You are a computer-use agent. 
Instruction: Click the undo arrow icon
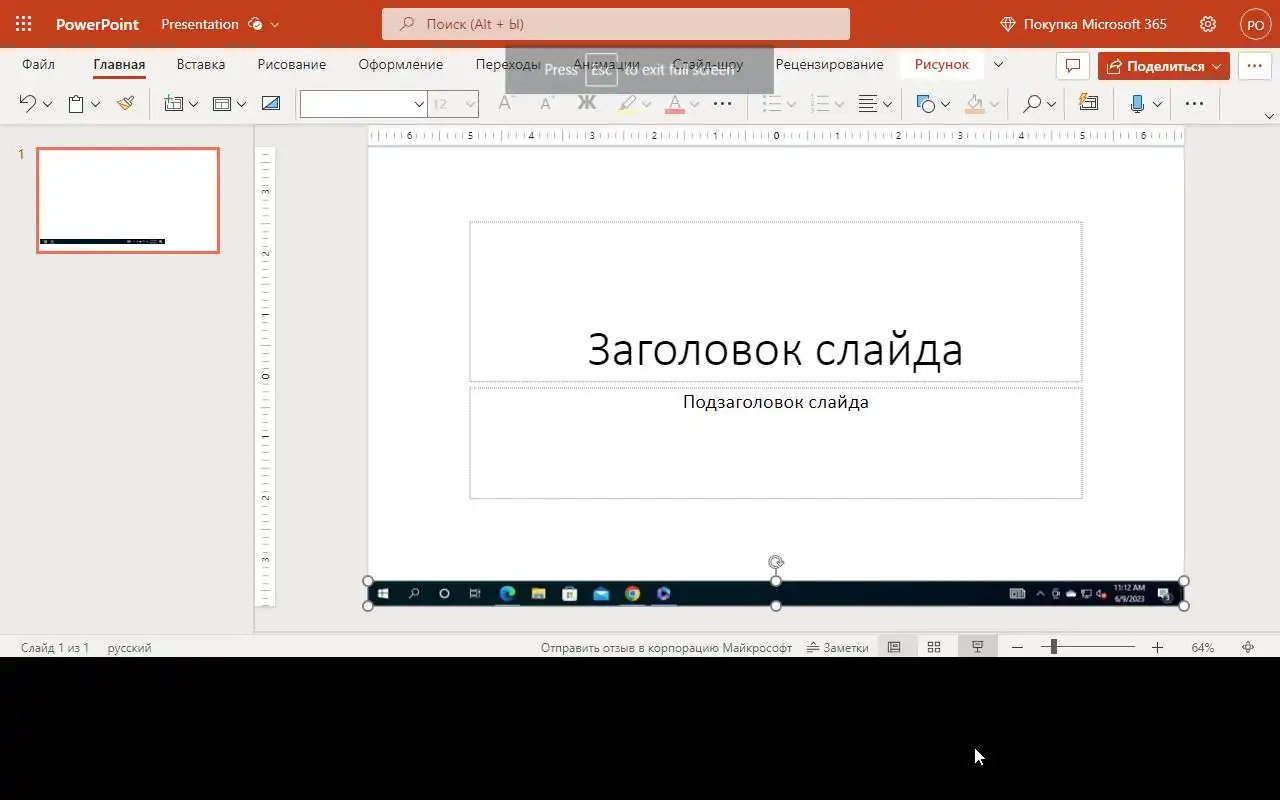pyautogui.click(x=28, y=103)
